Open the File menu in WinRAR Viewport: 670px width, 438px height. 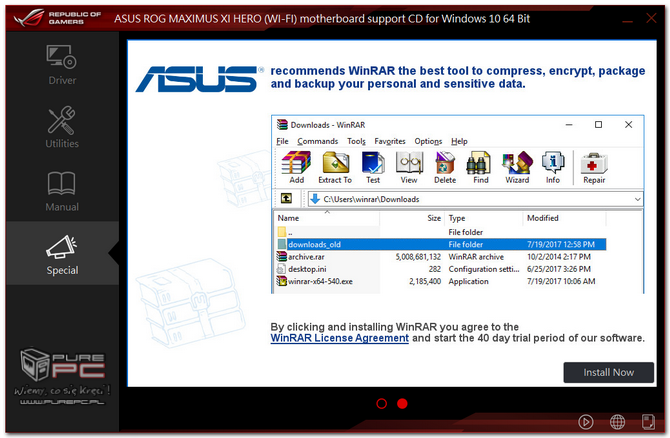[282, 141]
